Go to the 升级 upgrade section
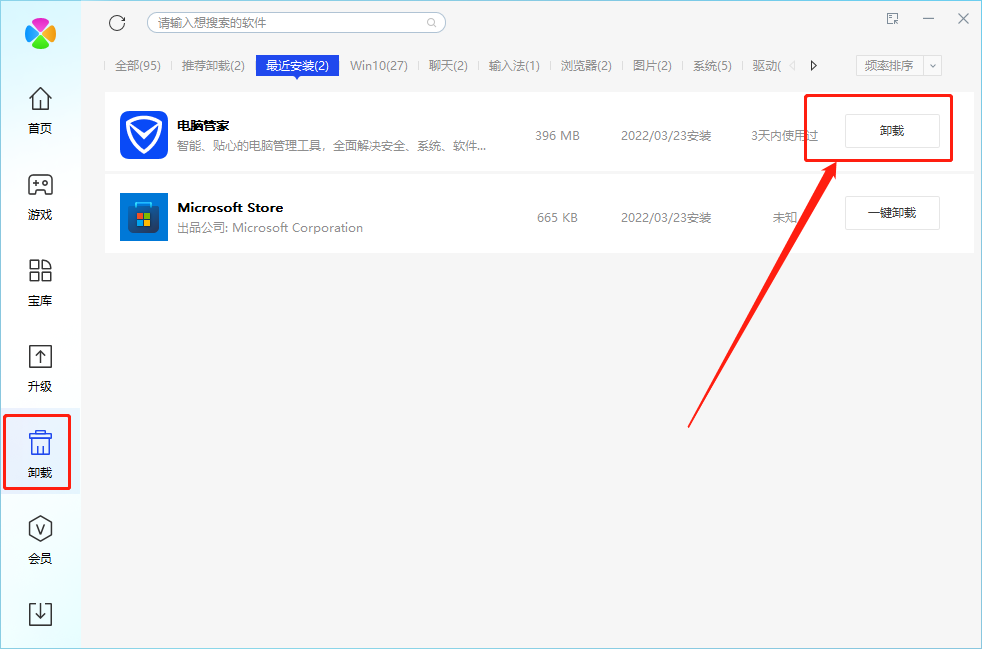The width and height of the screenshot is (982, 649). tap(40, 368)
